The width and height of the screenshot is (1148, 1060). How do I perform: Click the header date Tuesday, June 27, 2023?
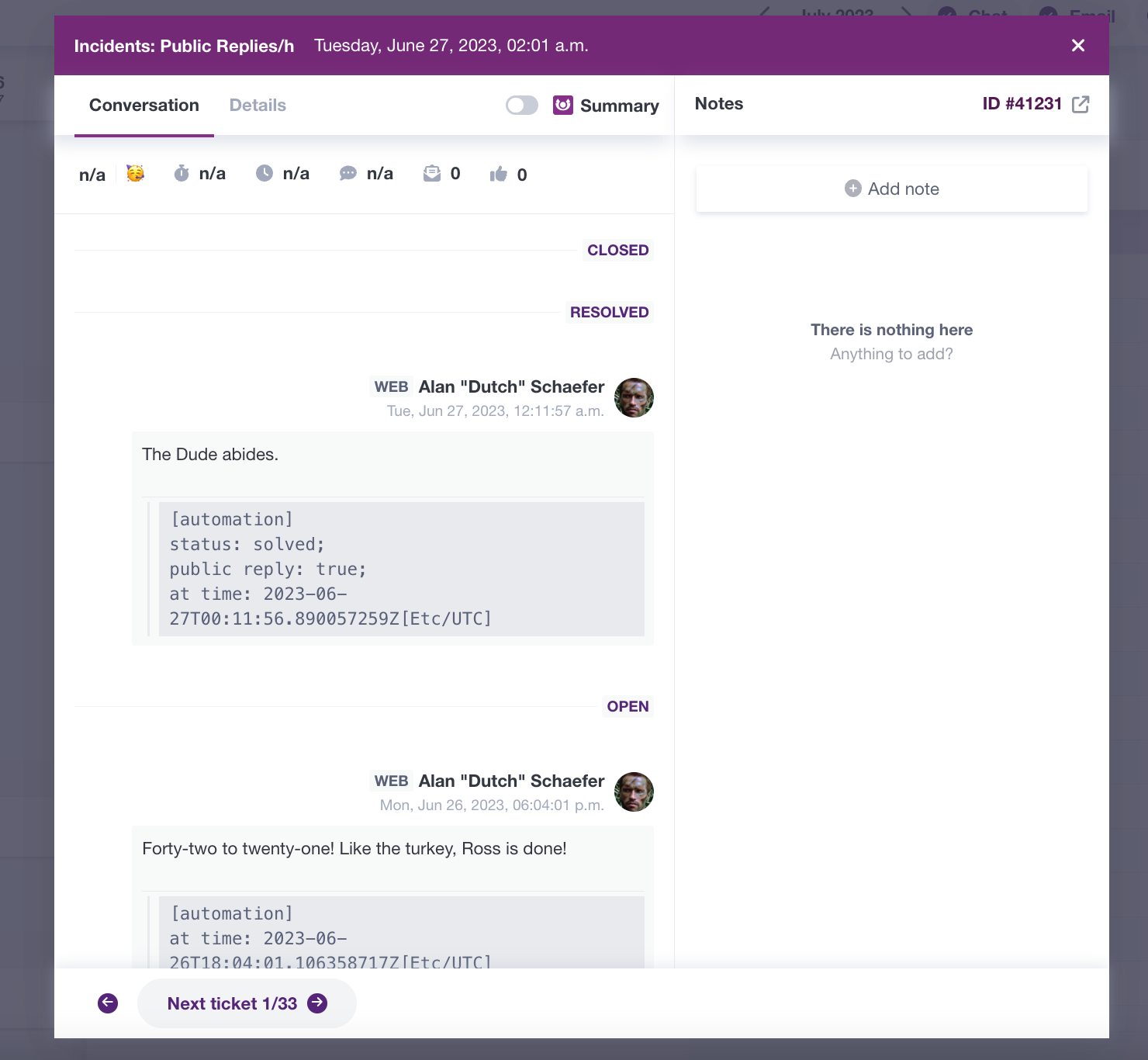451,46
